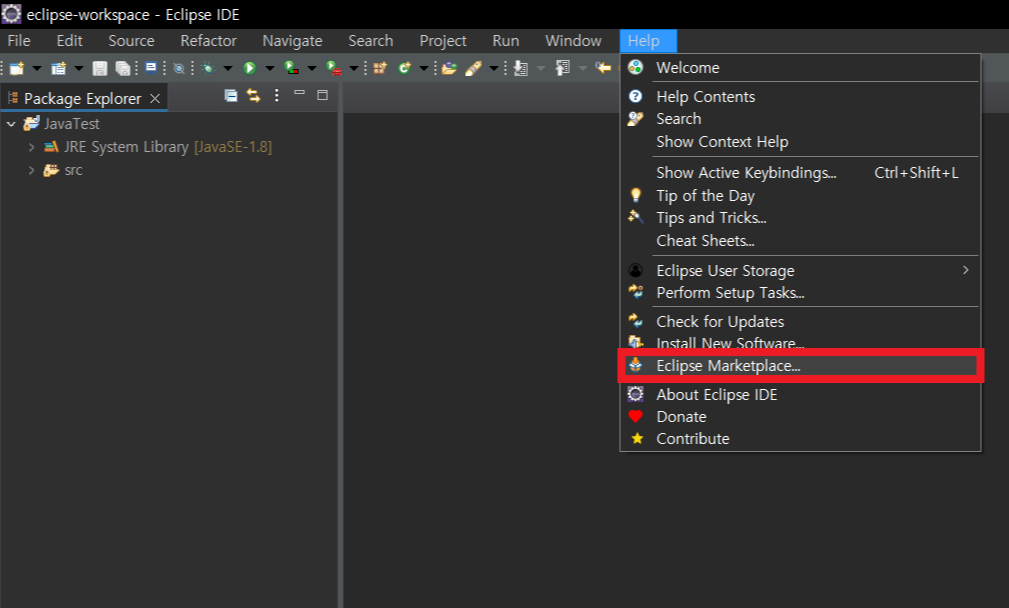This screenshot has height=608, width=1009.
Task: Toggle Skip All Breakpoints icon
Action: click(x=179, y=68)
